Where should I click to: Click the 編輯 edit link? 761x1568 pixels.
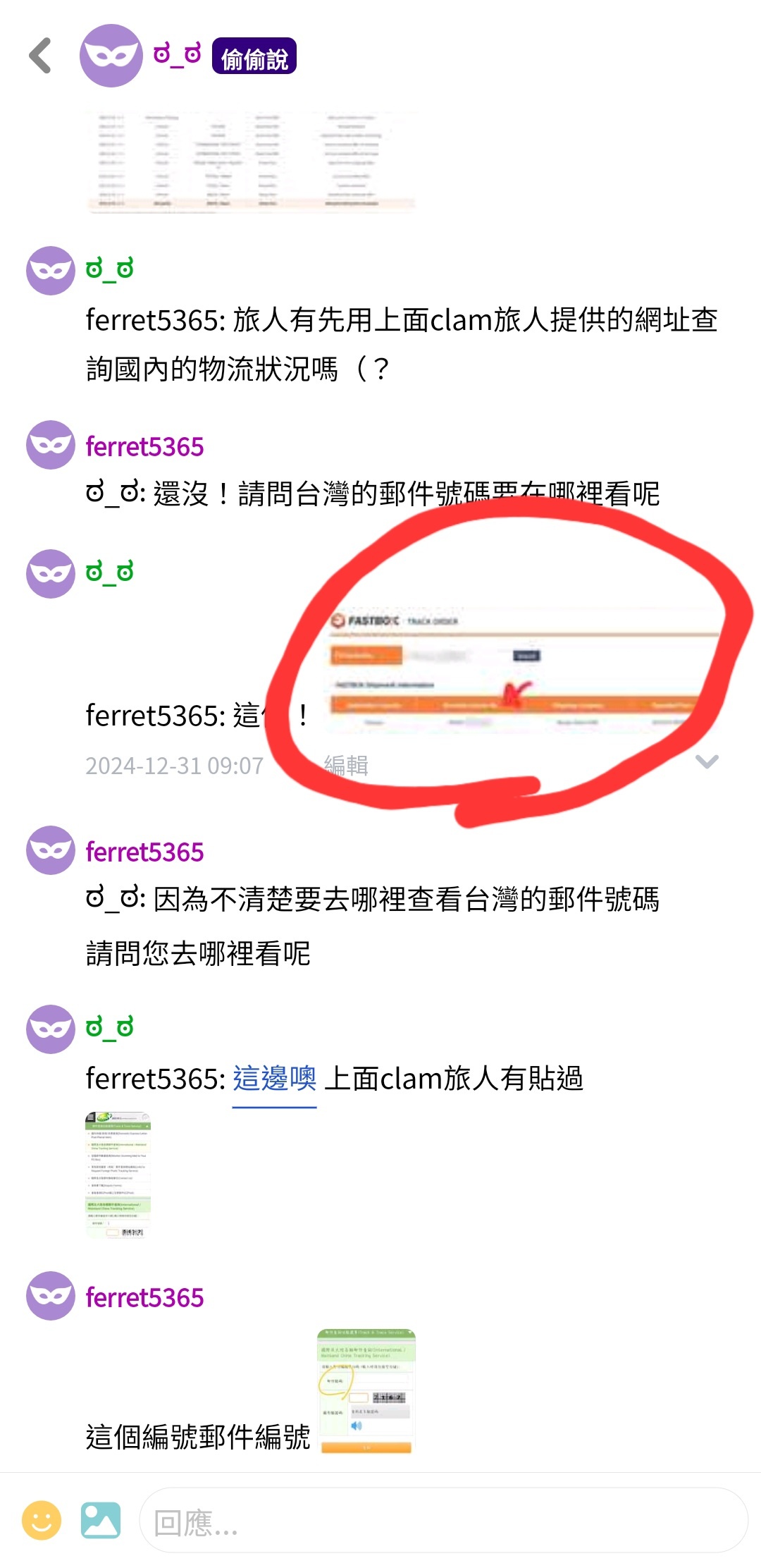click(346, 765)
